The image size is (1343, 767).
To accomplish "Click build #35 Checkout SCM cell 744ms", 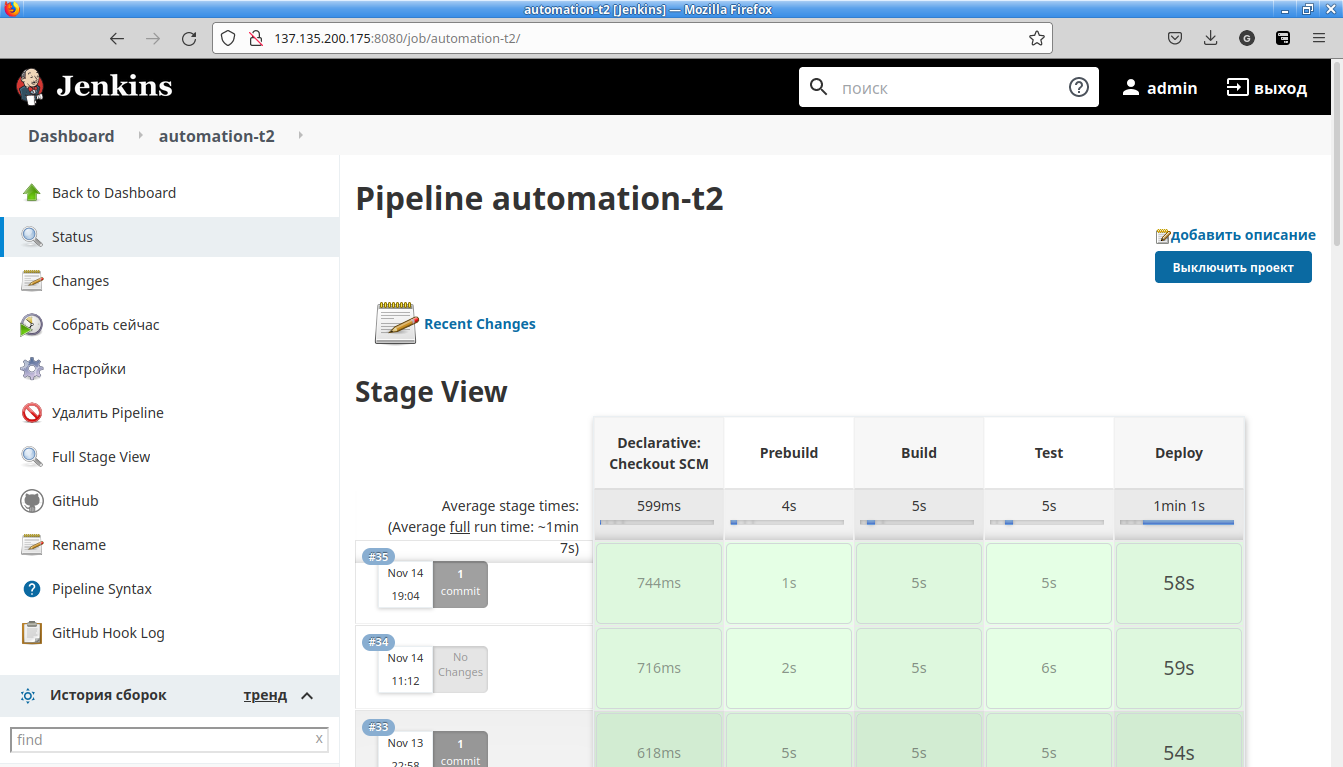I will tap(659, 583).
